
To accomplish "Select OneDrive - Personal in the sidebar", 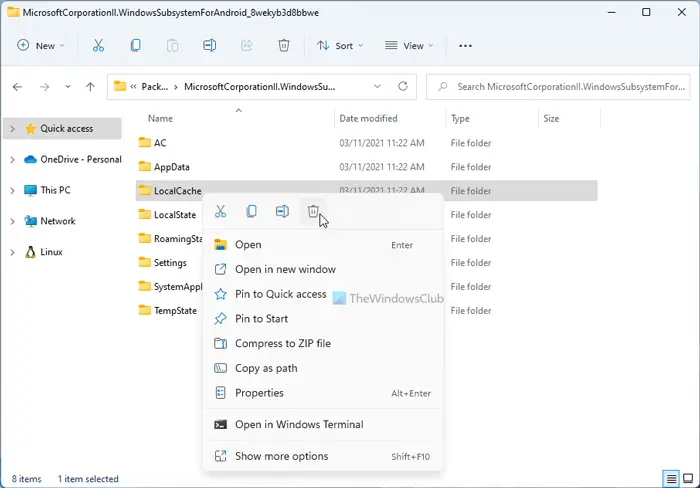I will pos(81,159).
